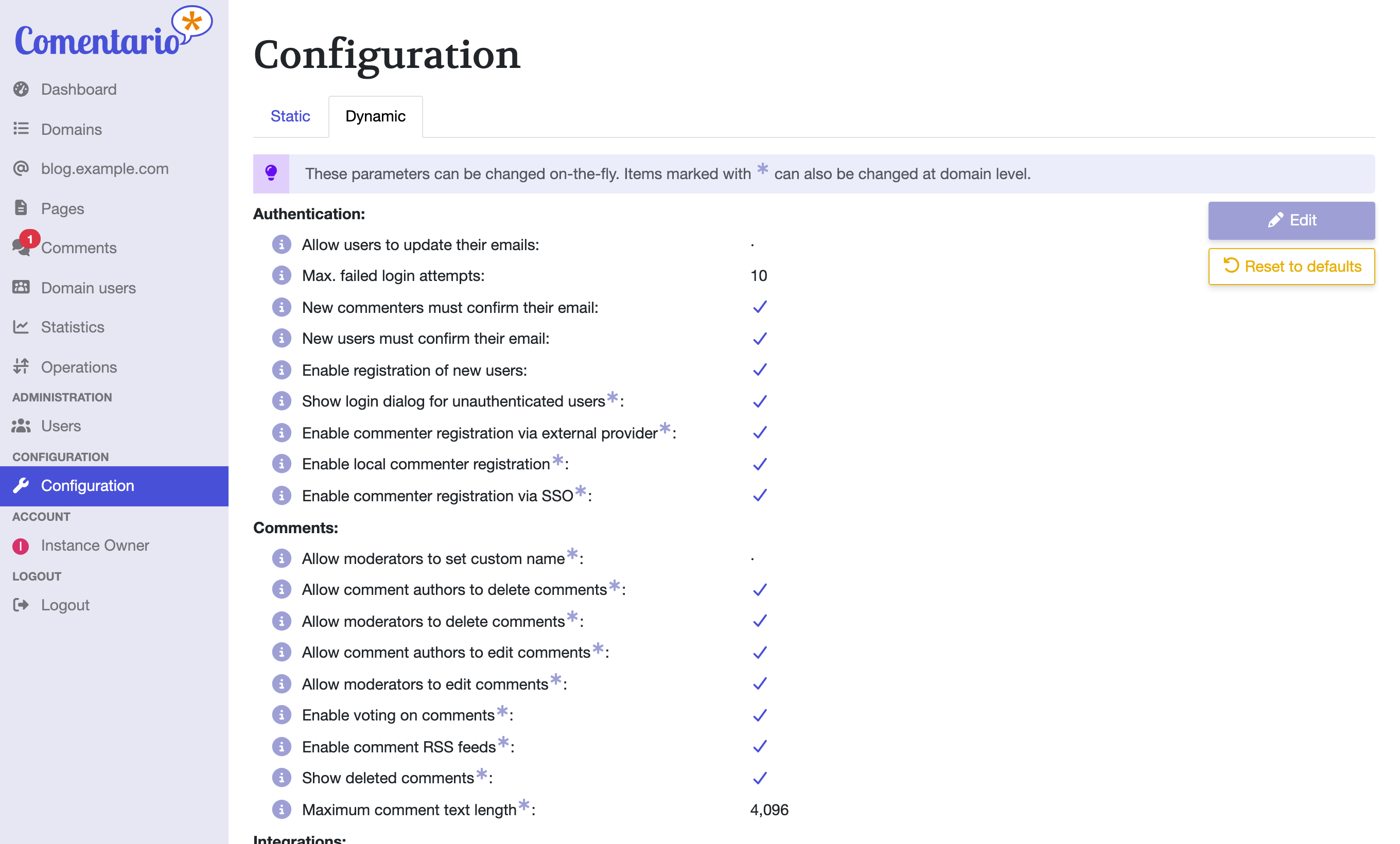Viewport: 1400px width, 844px height.
Task: Click the Logout arrow icon
Action: [21, 605]
